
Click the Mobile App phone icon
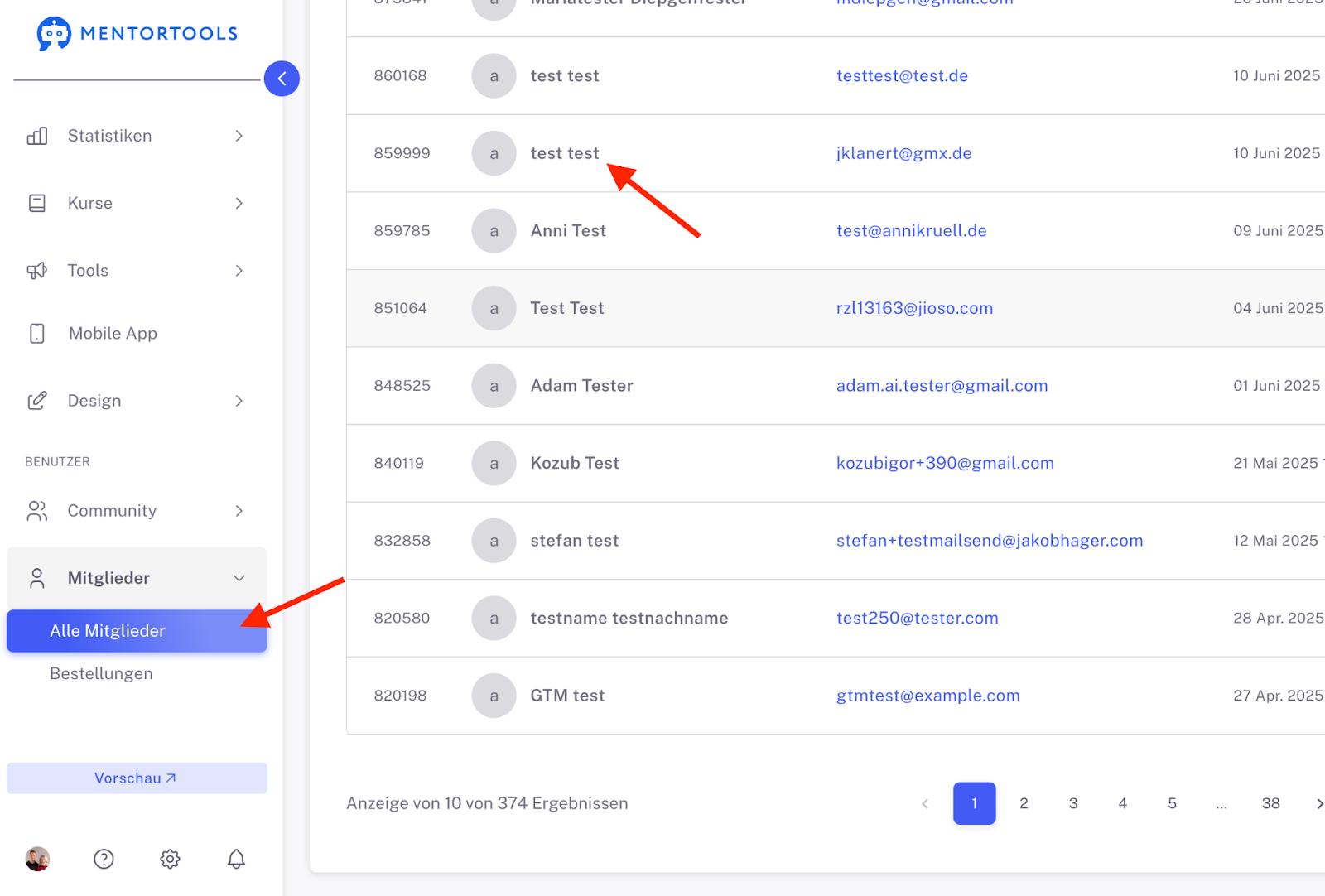tap(37, 333)
